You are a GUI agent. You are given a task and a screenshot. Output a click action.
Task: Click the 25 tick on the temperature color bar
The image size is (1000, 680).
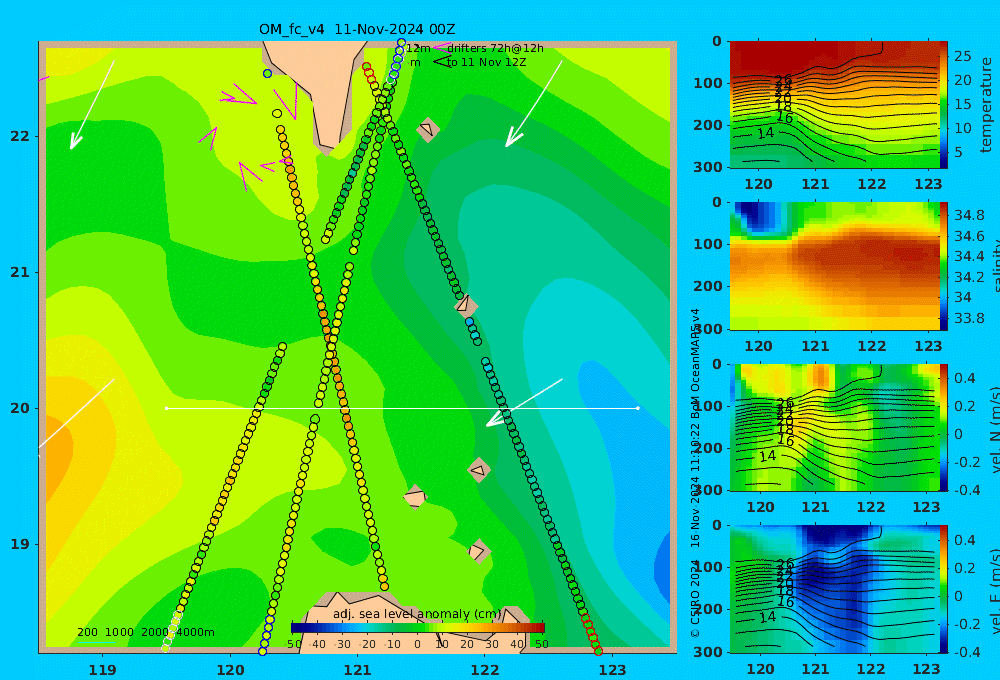[x=962, y=56]
